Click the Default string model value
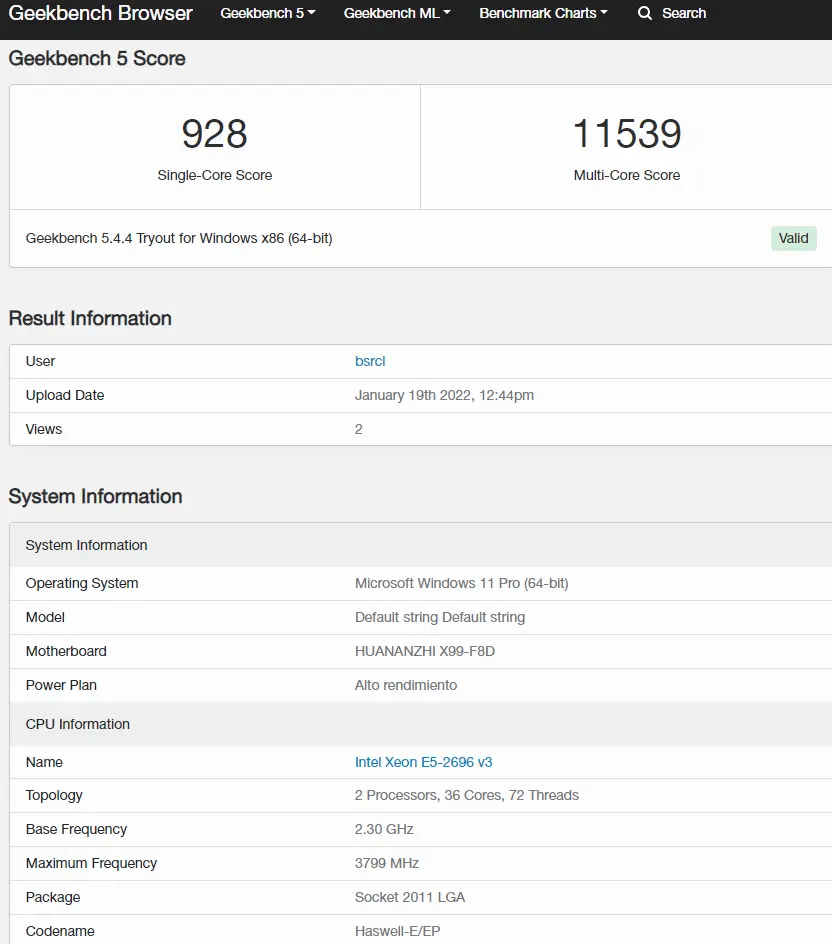 click(x=440, y=617)
